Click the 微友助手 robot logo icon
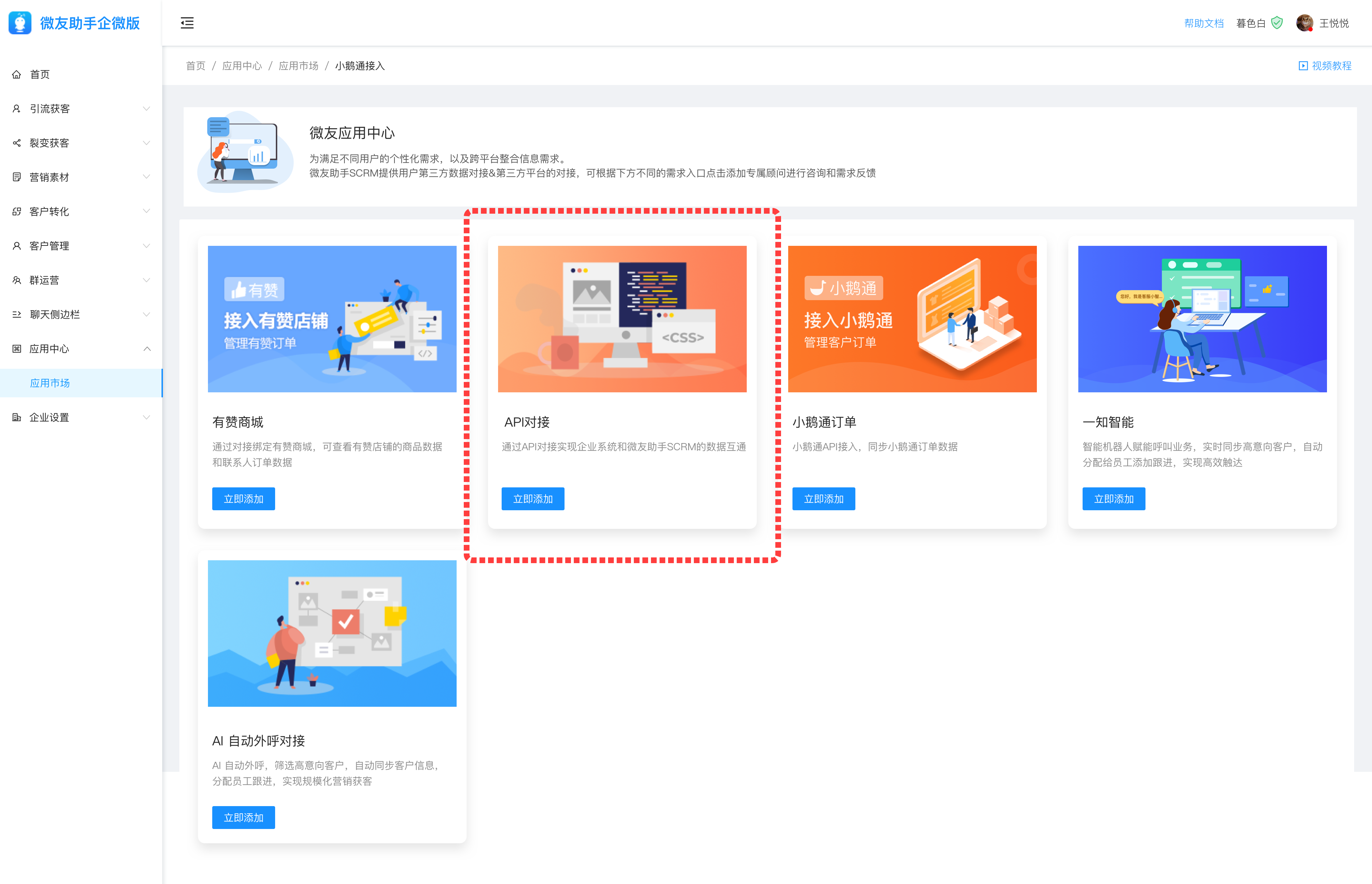Screen dimensions: 1372x884 click(20, 23)
